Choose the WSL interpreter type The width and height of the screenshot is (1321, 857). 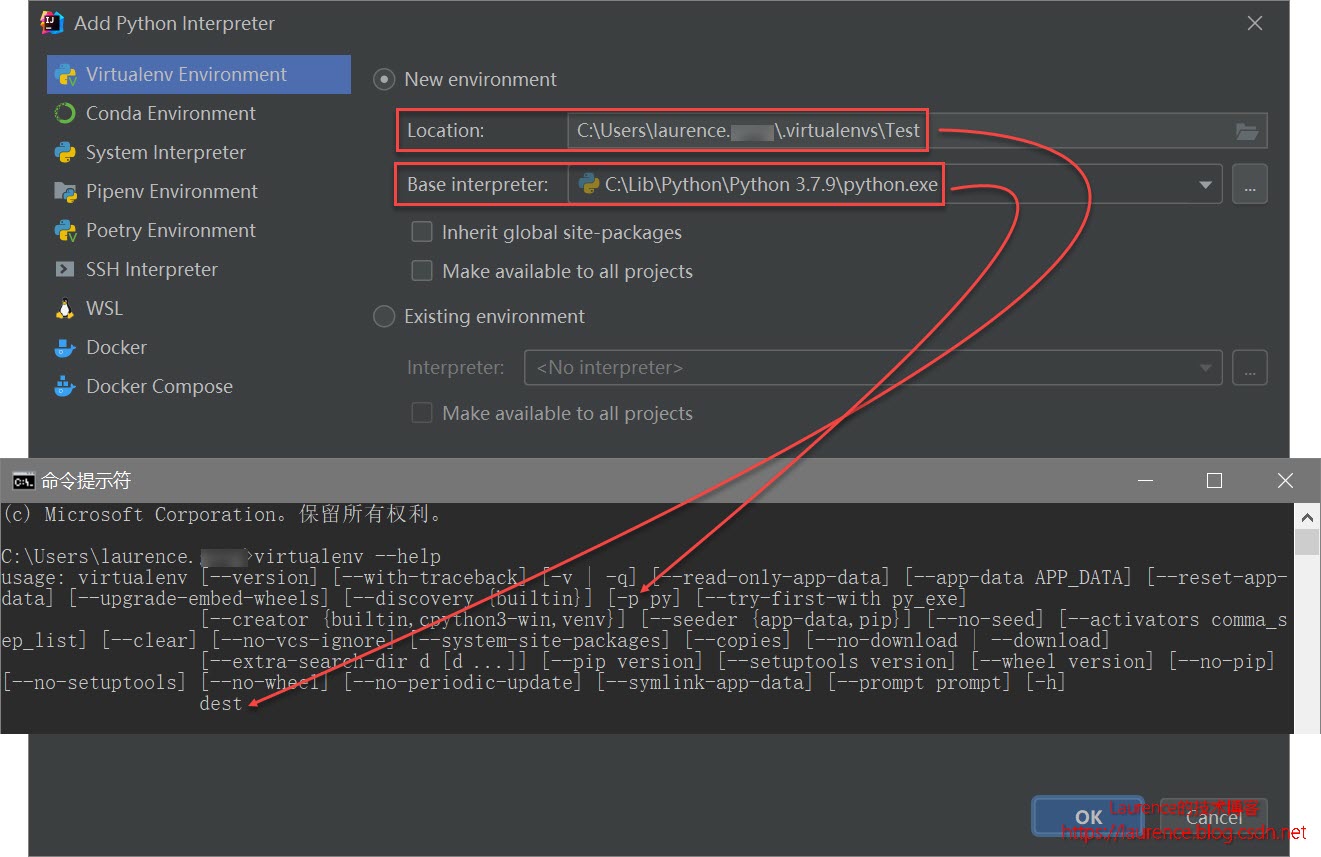199,309
